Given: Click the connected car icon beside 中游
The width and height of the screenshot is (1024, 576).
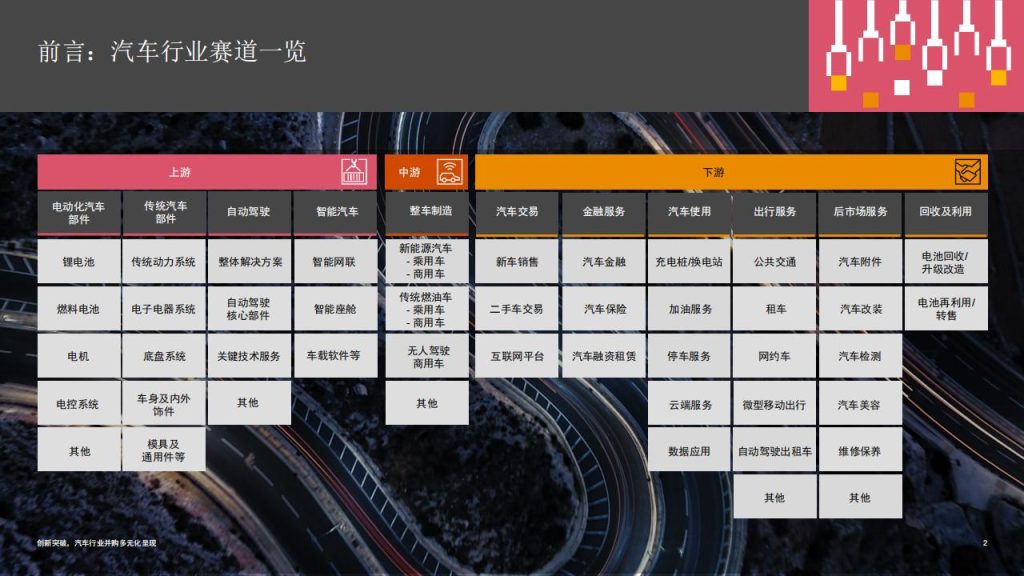Looking at the screenshot, I should 449,172.
